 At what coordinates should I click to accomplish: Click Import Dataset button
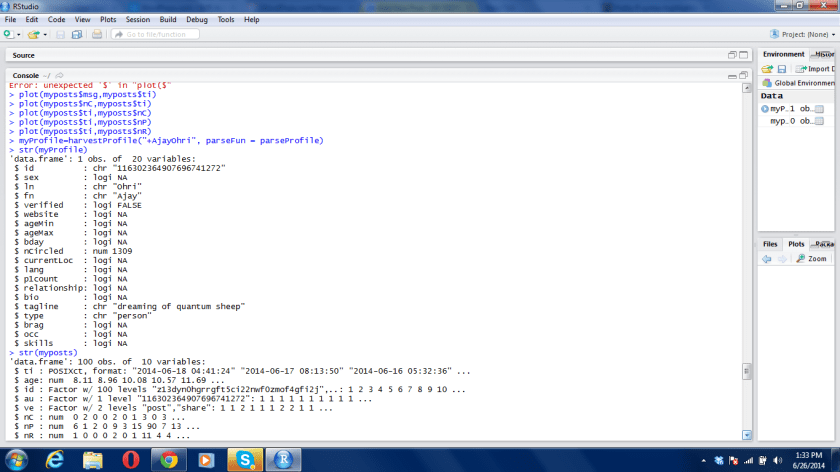815,69
